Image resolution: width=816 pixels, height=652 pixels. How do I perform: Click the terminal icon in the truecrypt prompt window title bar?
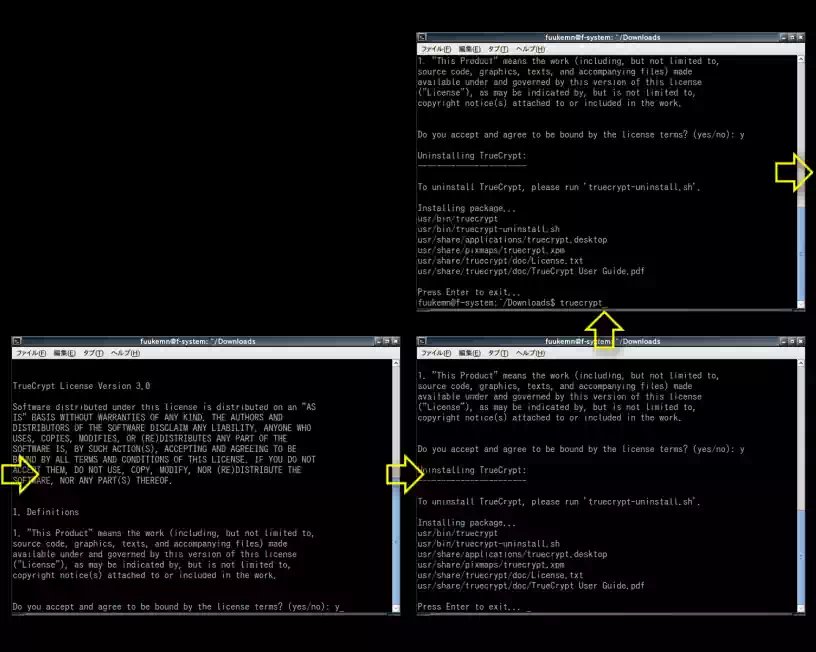coord(422,37)
